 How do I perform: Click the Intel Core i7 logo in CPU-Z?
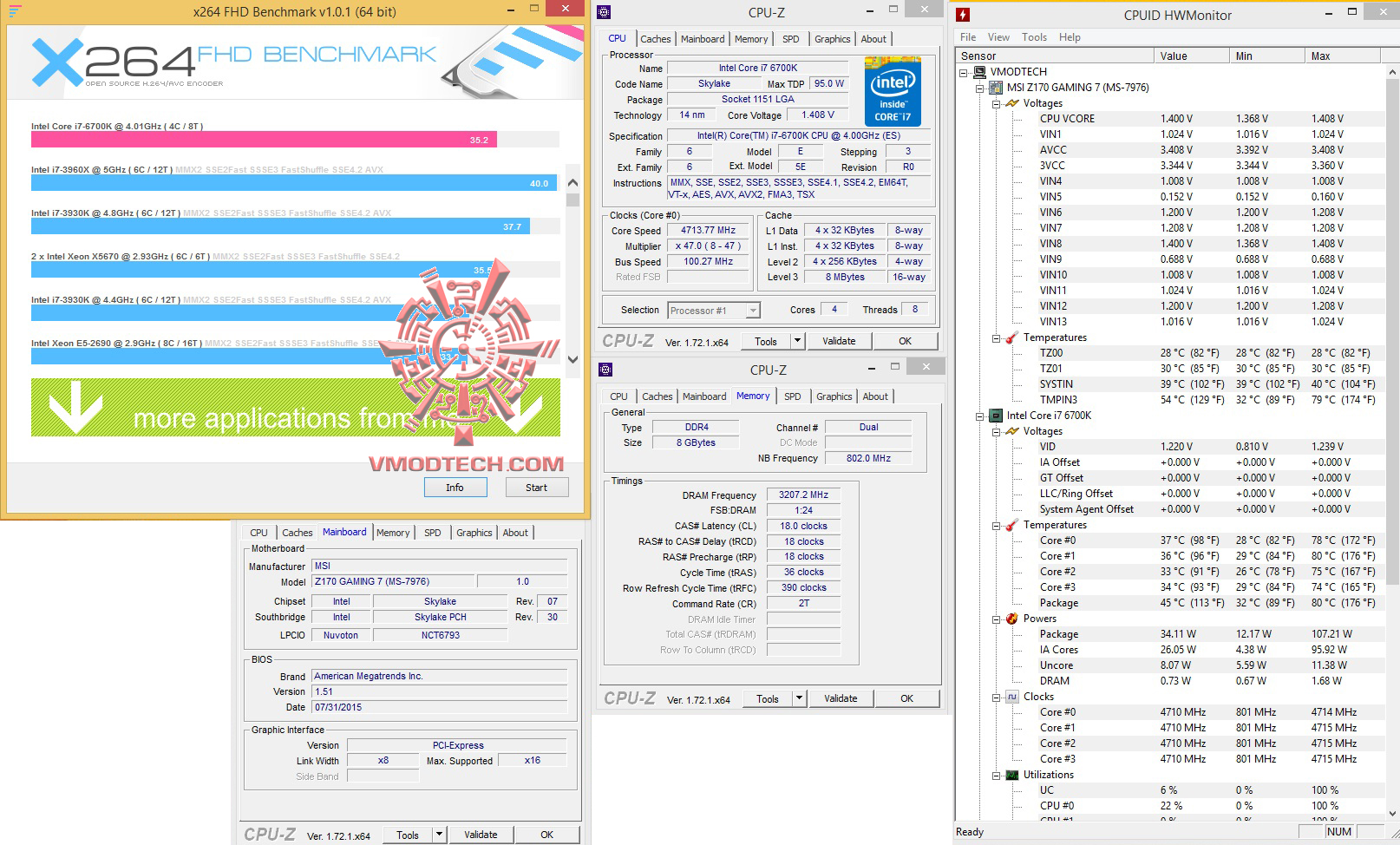[893, 92]
